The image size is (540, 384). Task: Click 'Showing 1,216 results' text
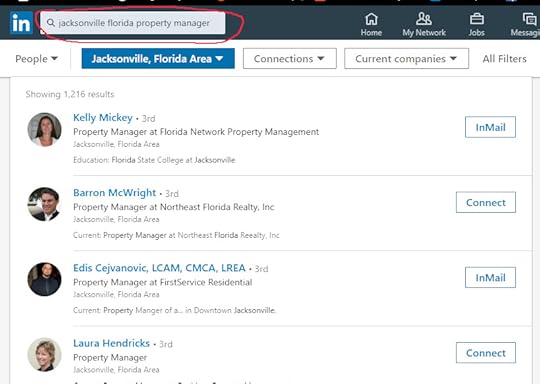(x=70, y=94)
